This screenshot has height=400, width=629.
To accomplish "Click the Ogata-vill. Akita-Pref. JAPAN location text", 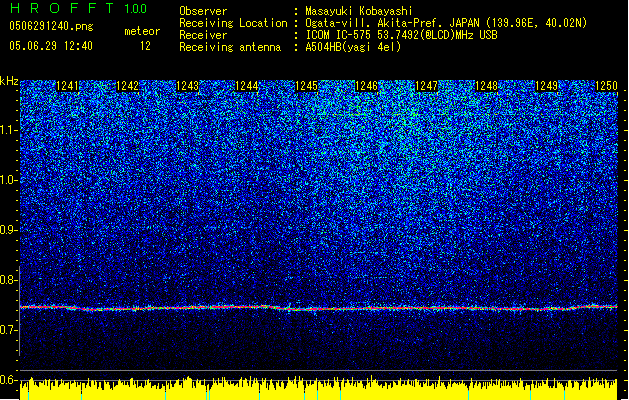I will click(446, 23).
